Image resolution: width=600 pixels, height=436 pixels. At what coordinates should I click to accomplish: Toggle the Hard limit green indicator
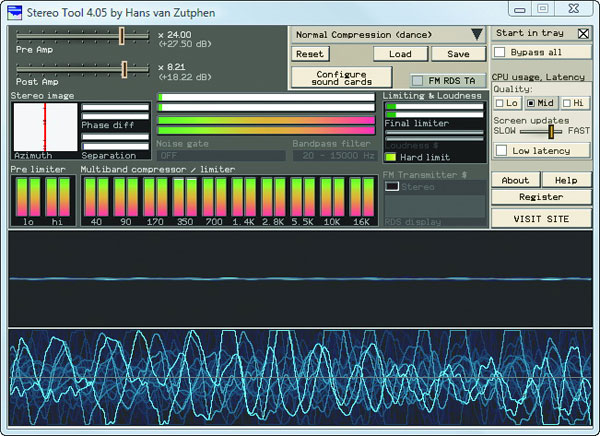tap(391, 157)
